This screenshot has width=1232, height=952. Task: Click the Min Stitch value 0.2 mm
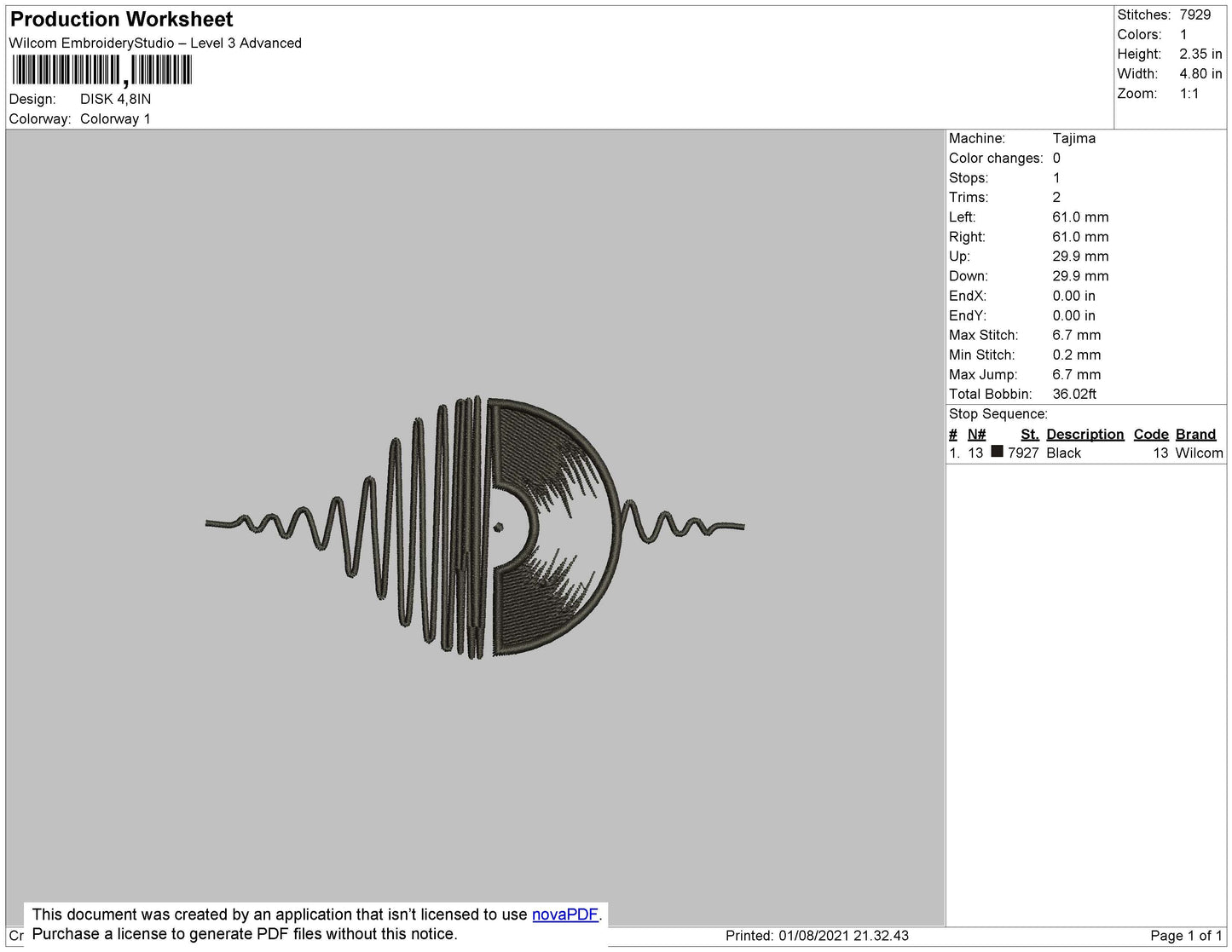point(1077,355)
